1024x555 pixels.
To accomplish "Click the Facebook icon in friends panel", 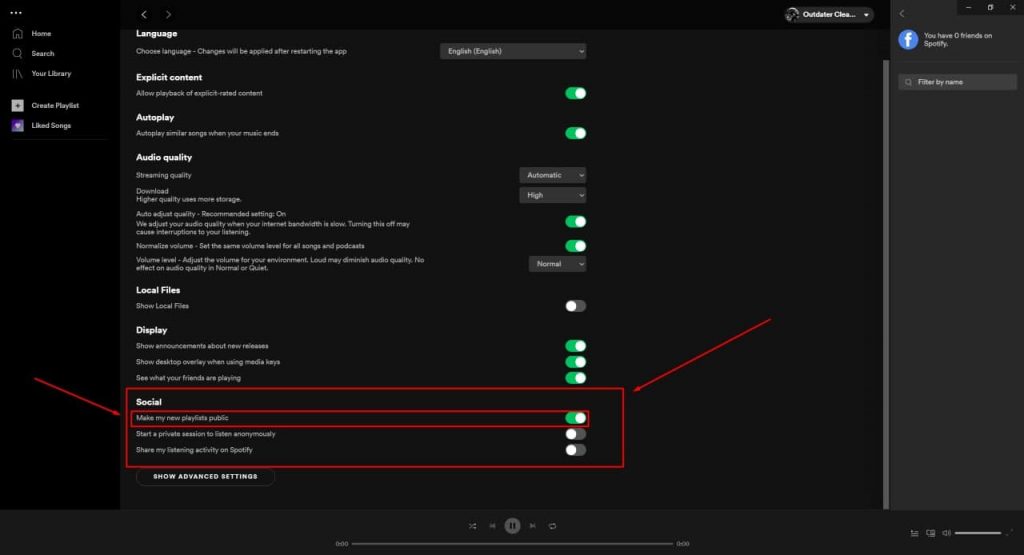I will [908, 40].
